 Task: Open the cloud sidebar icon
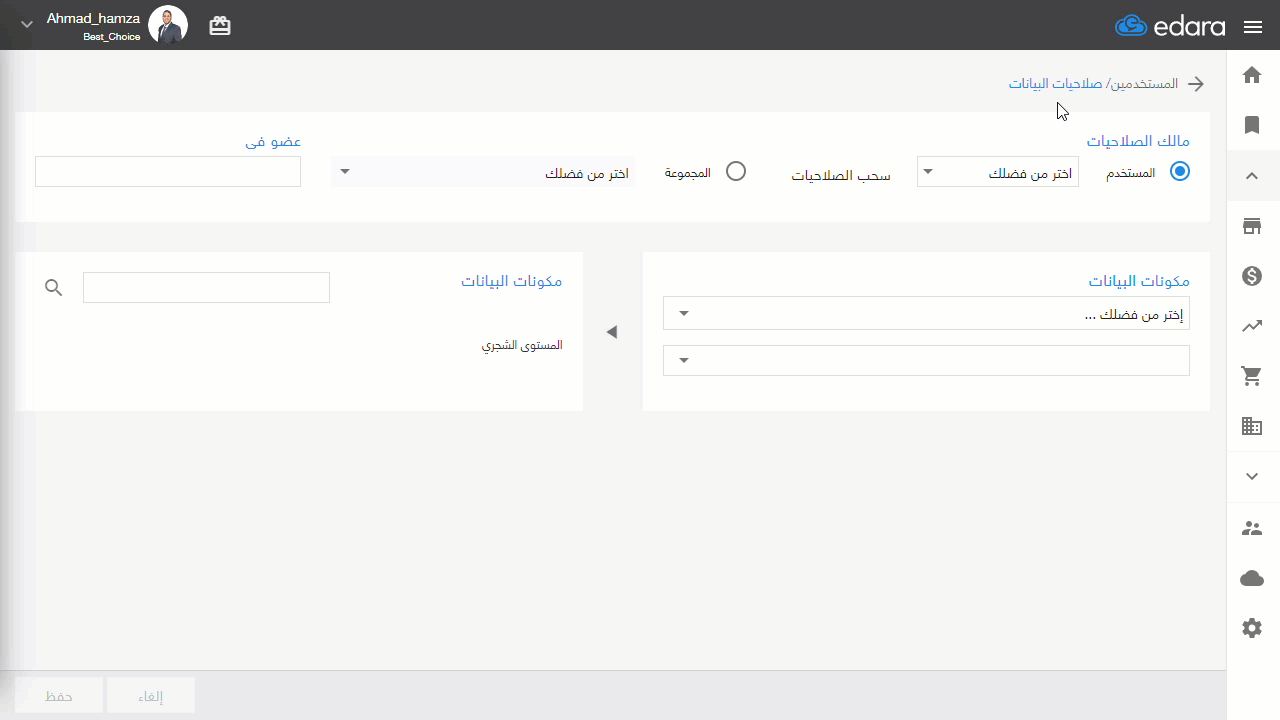(x=1252, y=578)
